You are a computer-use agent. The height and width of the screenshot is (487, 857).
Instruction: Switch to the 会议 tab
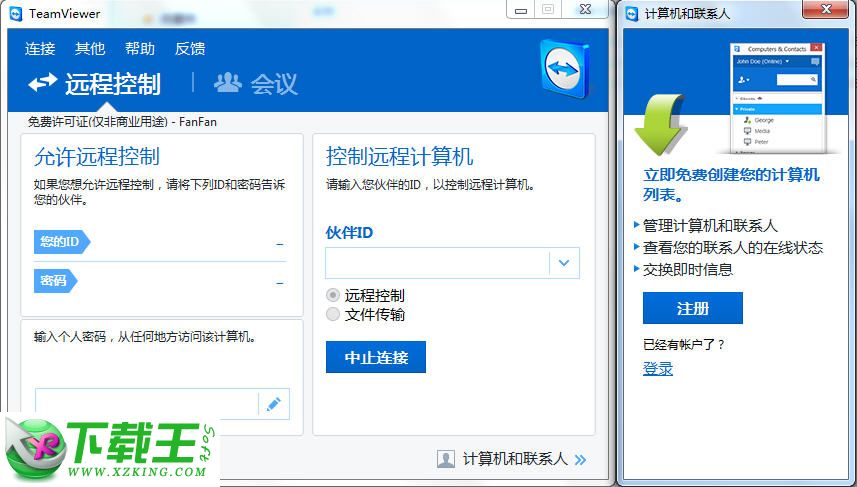pos(274,84)
